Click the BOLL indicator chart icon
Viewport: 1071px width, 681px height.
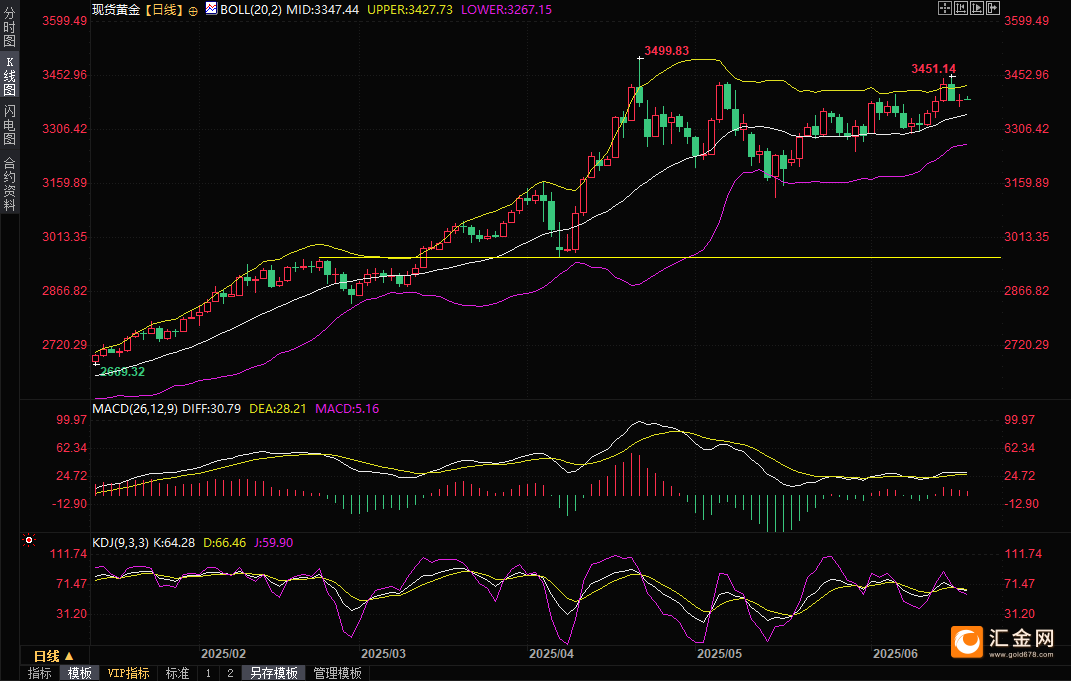point(210,9)
